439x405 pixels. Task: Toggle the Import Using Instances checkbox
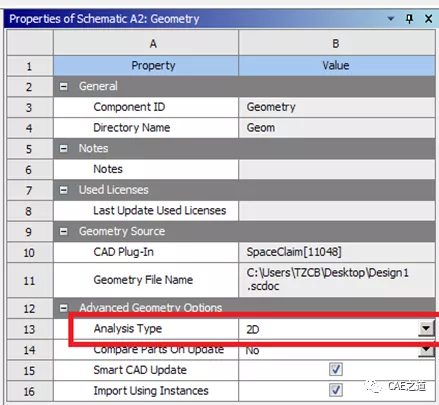(336, 390)
